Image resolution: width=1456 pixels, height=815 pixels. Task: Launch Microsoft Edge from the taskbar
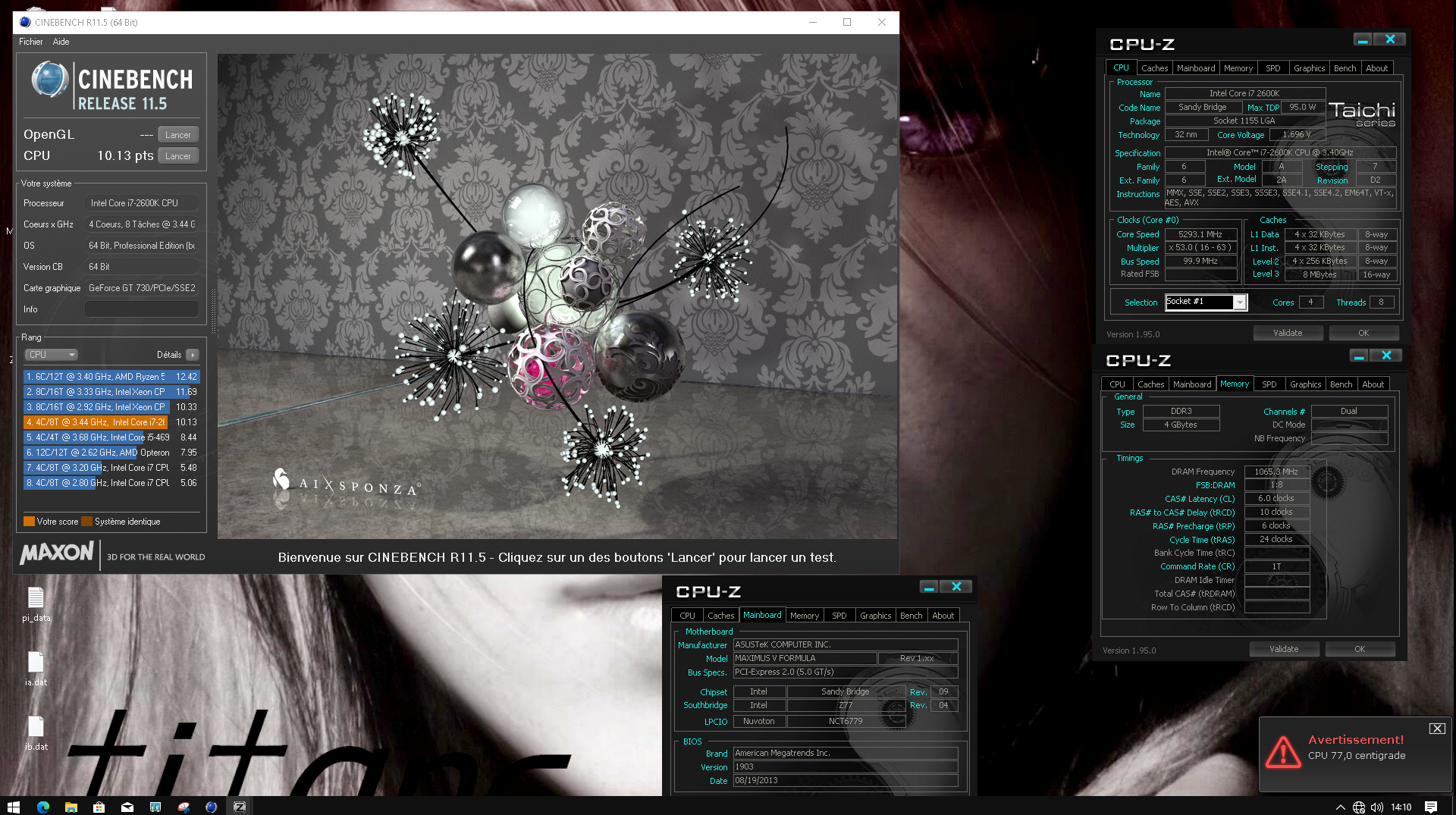click(42, 807)
